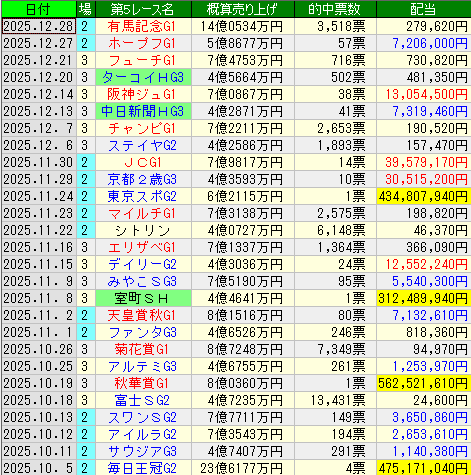Click yellow payout 312,489,940円

tap(424, 298)
